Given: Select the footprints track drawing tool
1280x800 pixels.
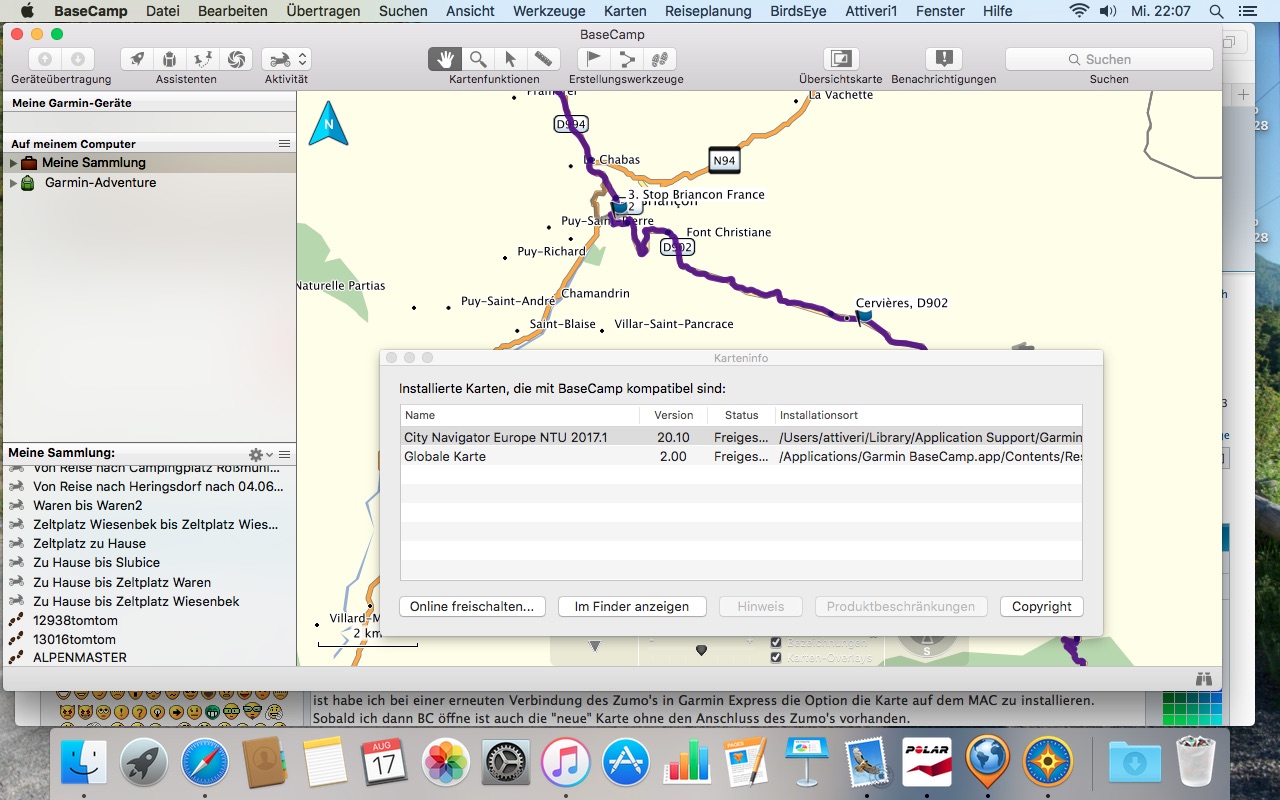Looking at the screenshot, I should (658, 59).
